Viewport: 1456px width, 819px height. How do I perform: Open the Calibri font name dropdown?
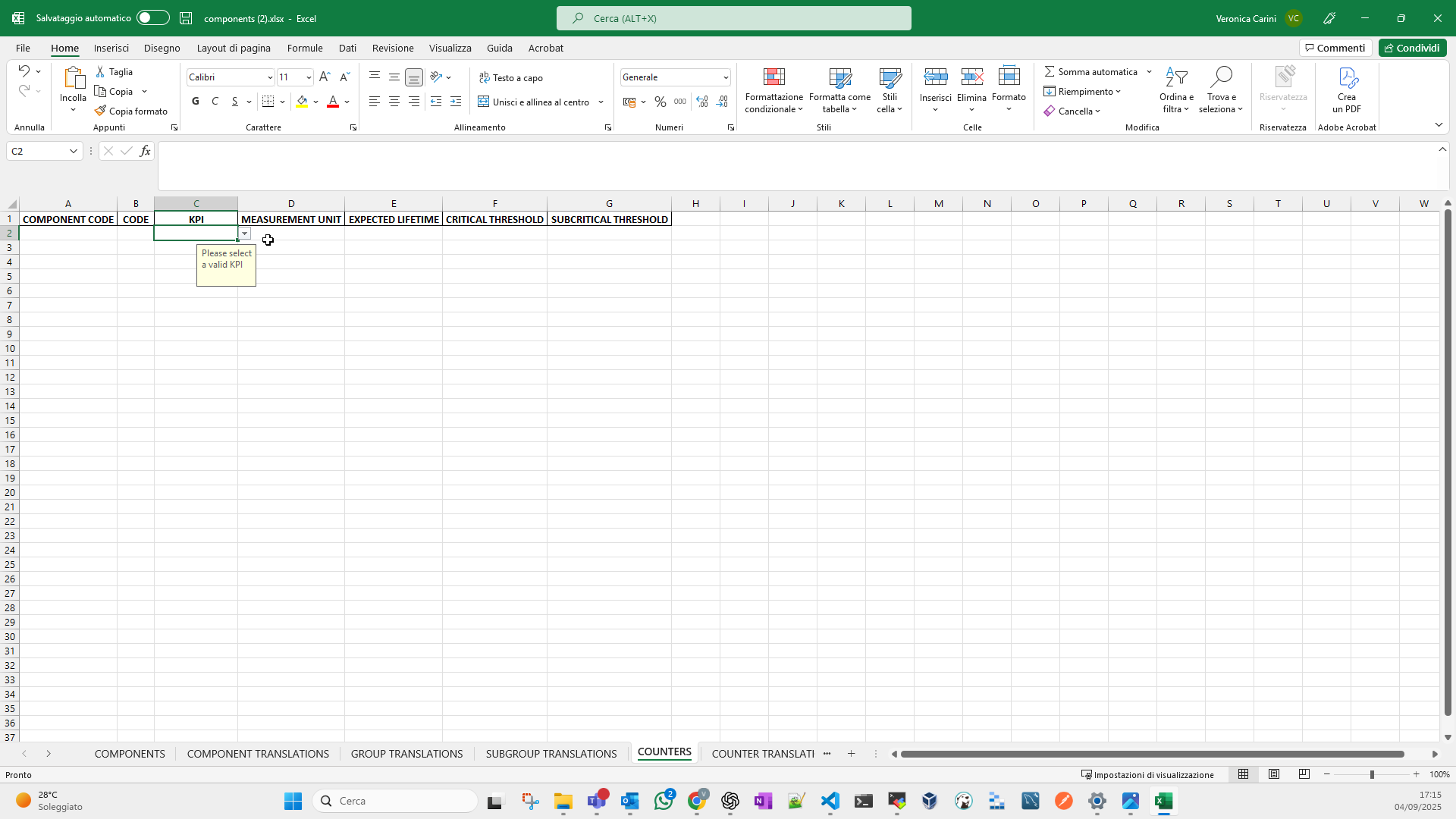(x=270, y=77)
